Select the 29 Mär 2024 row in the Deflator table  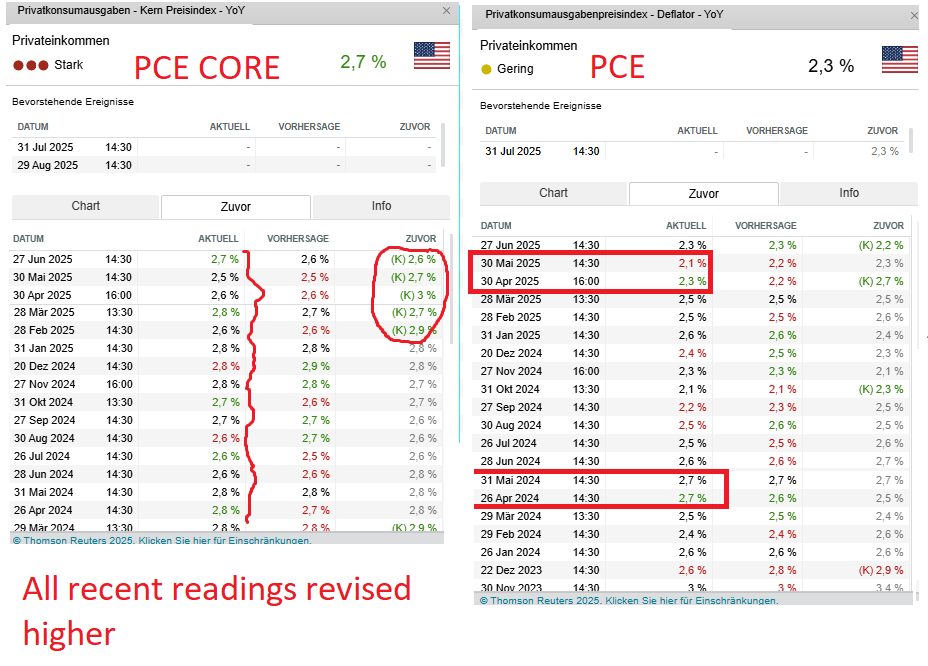pos(692,516)
